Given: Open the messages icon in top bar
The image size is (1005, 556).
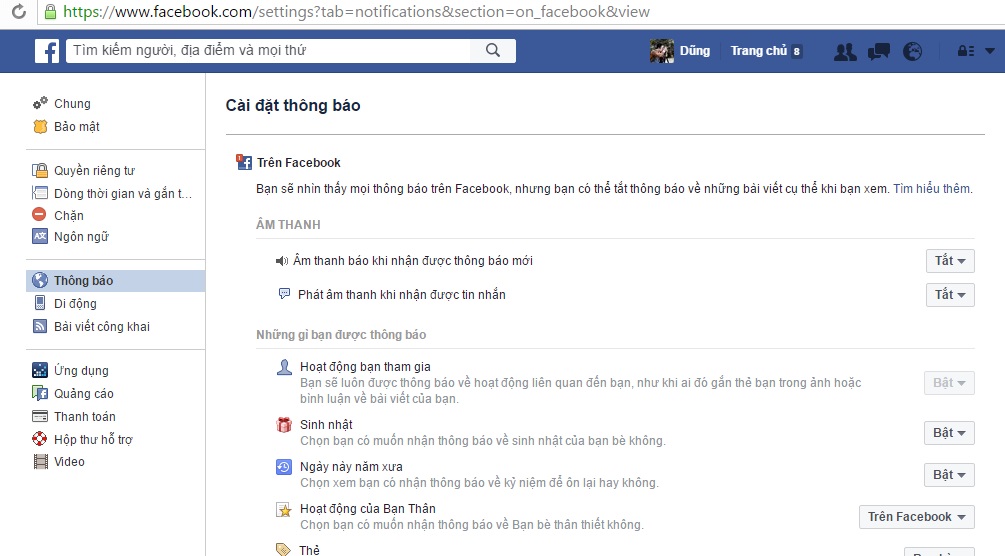Looking at the screenshot, I should click(879, 51).
